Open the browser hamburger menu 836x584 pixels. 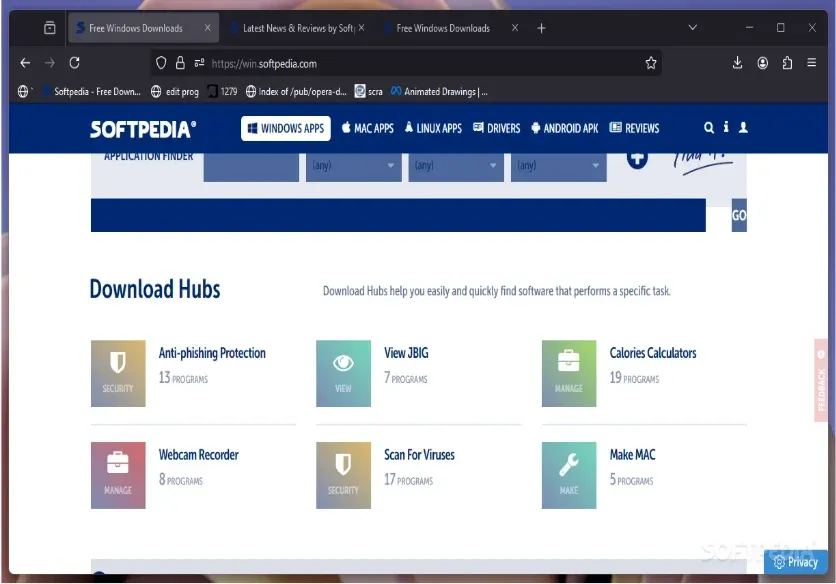[x=811, y=63]
